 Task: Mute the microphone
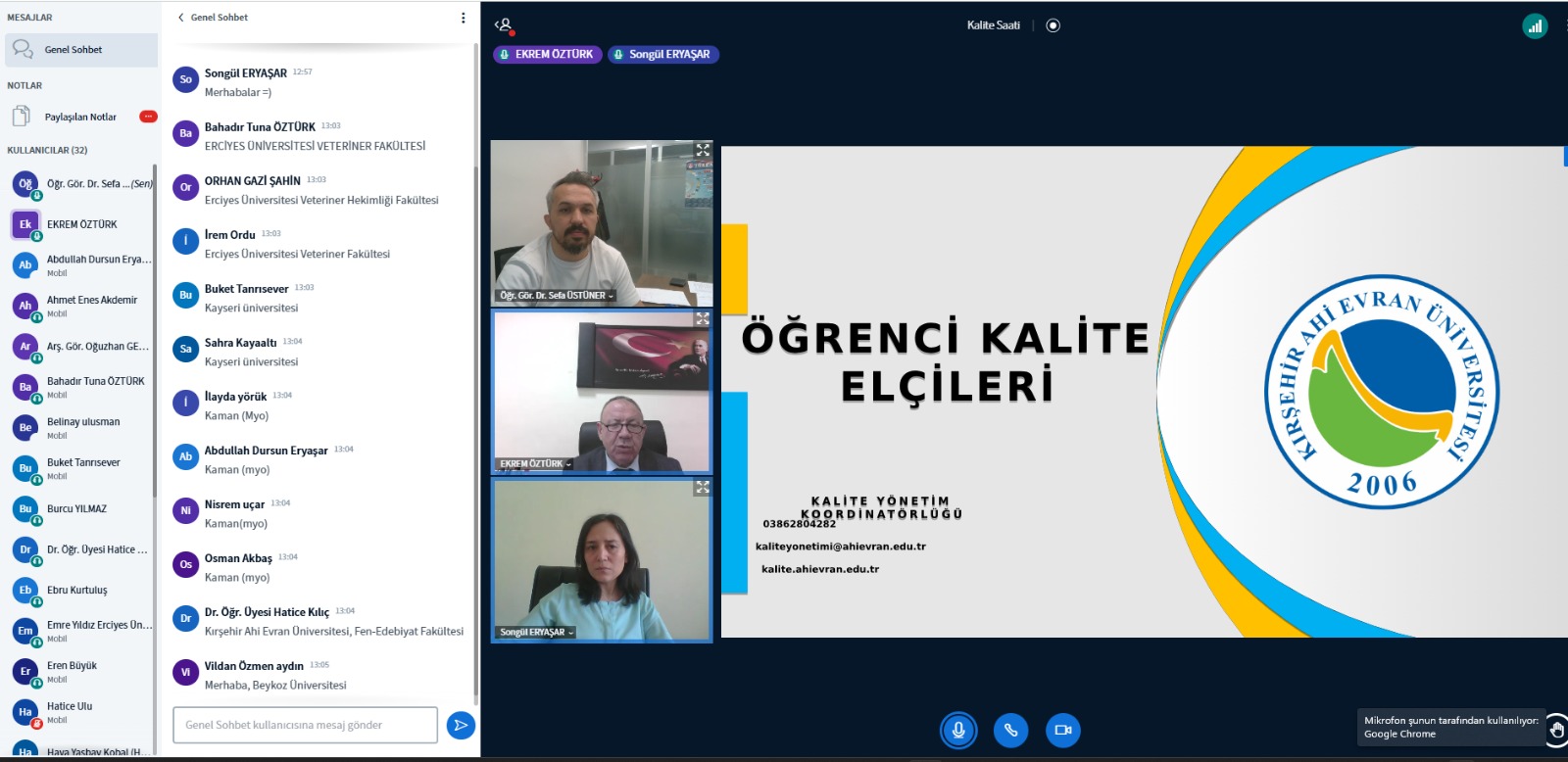point(958,730)
